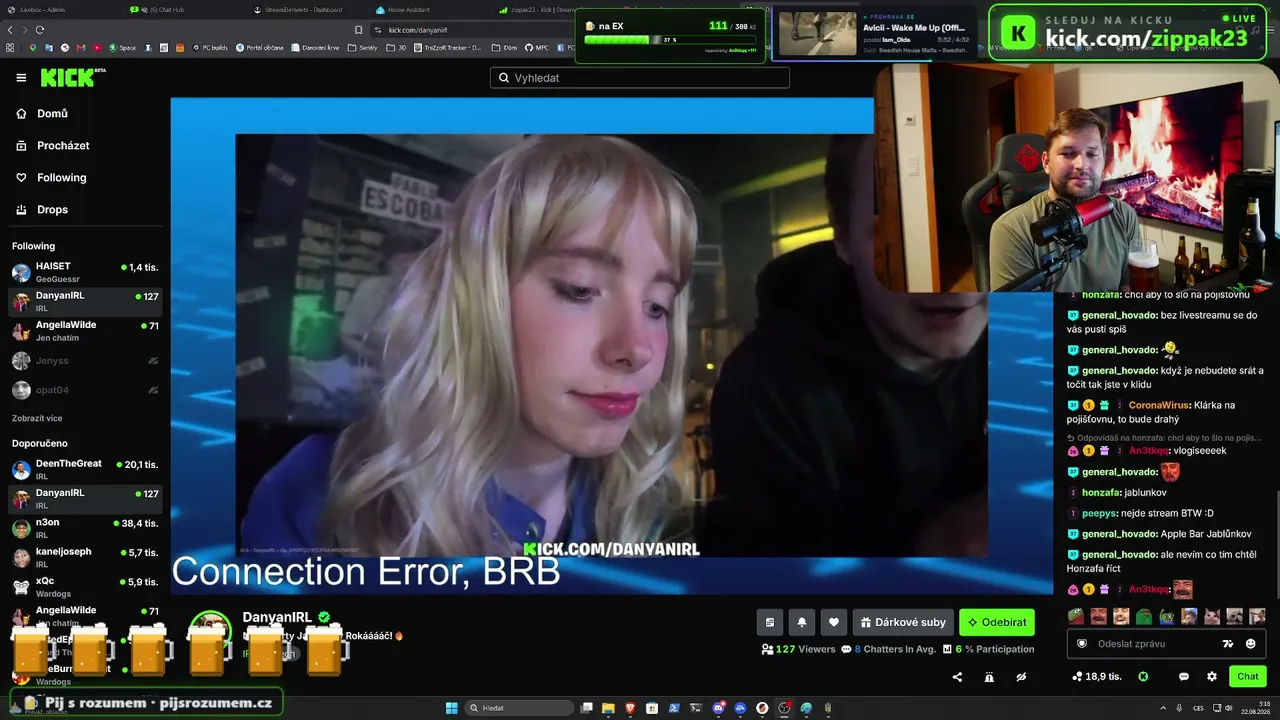Click shield icon in chat input
Screen dimensions: 1280x720
pos(1082,644)
